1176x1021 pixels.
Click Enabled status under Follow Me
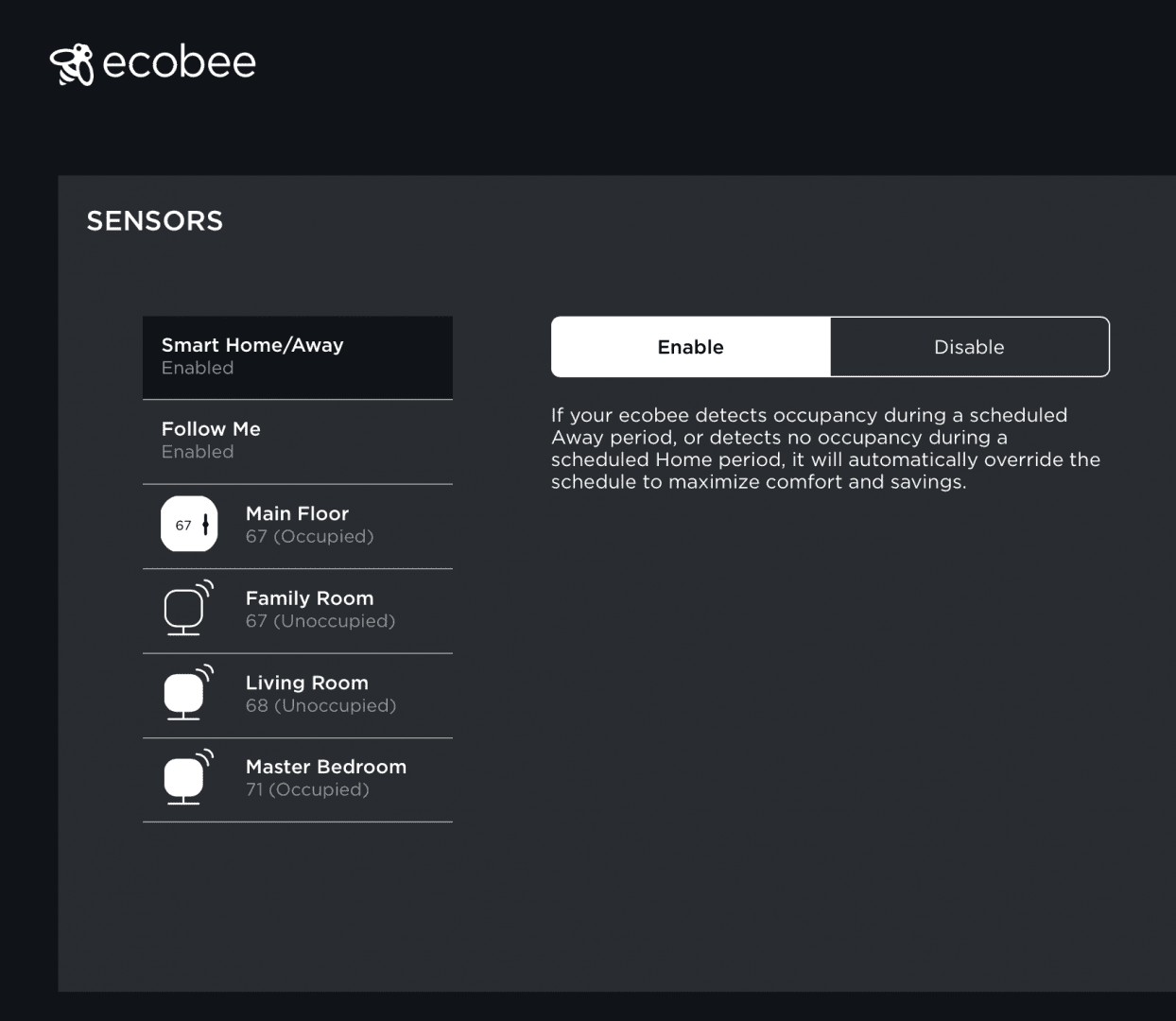coord(198,452)
